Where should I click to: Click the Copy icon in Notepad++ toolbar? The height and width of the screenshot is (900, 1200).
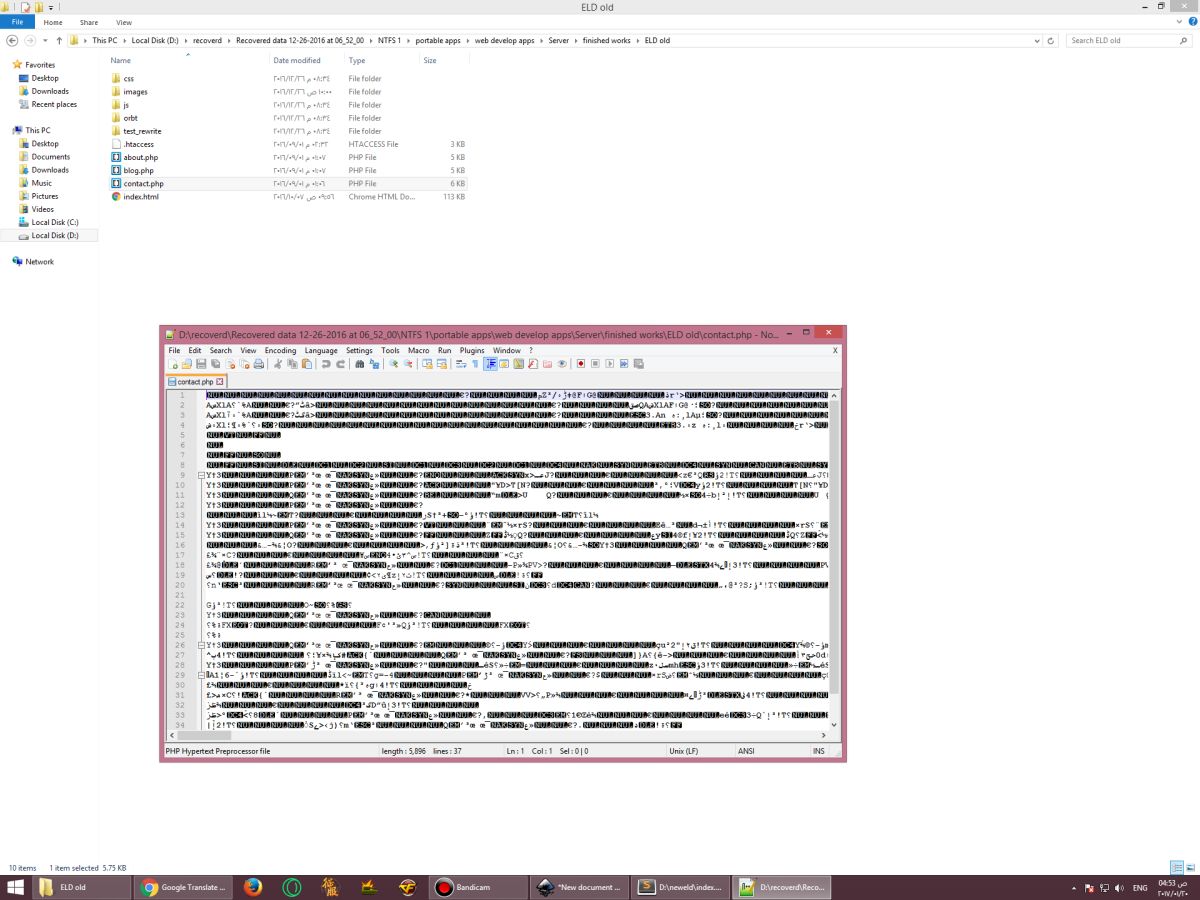pos(292,364)
